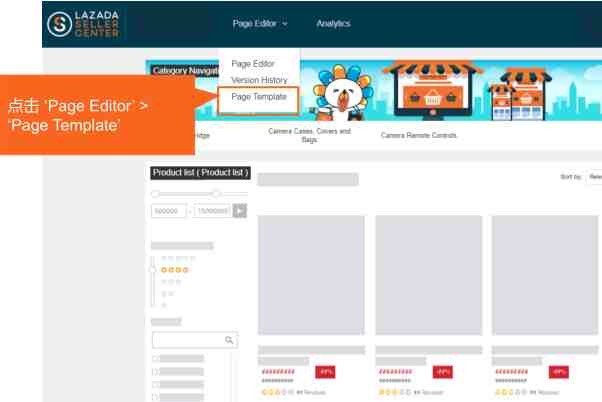Click the Category Navigation label
The height and width of the screenshot is (402, 602).
coord(185,71)
